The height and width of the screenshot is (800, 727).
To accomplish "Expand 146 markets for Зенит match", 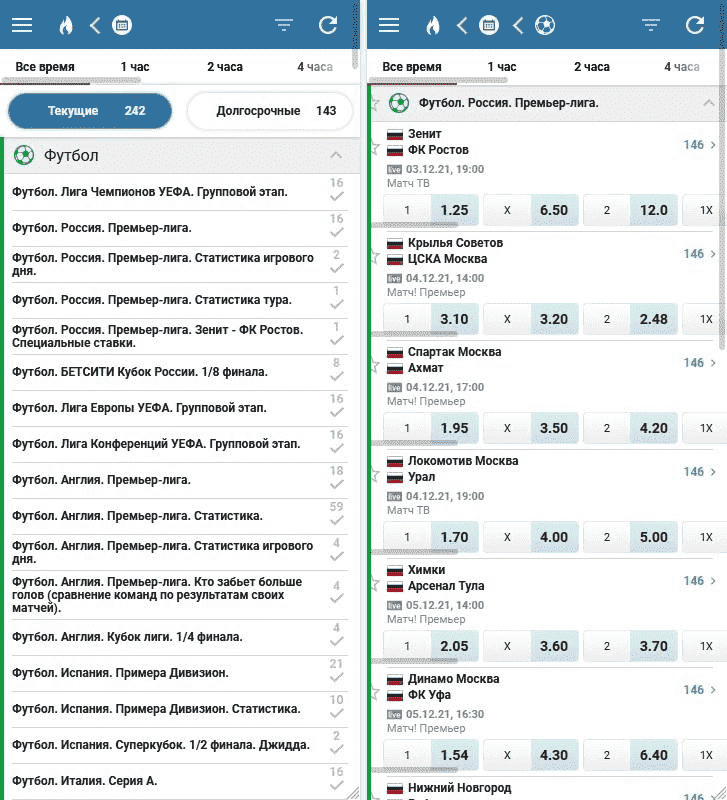I will coord(700,145).
